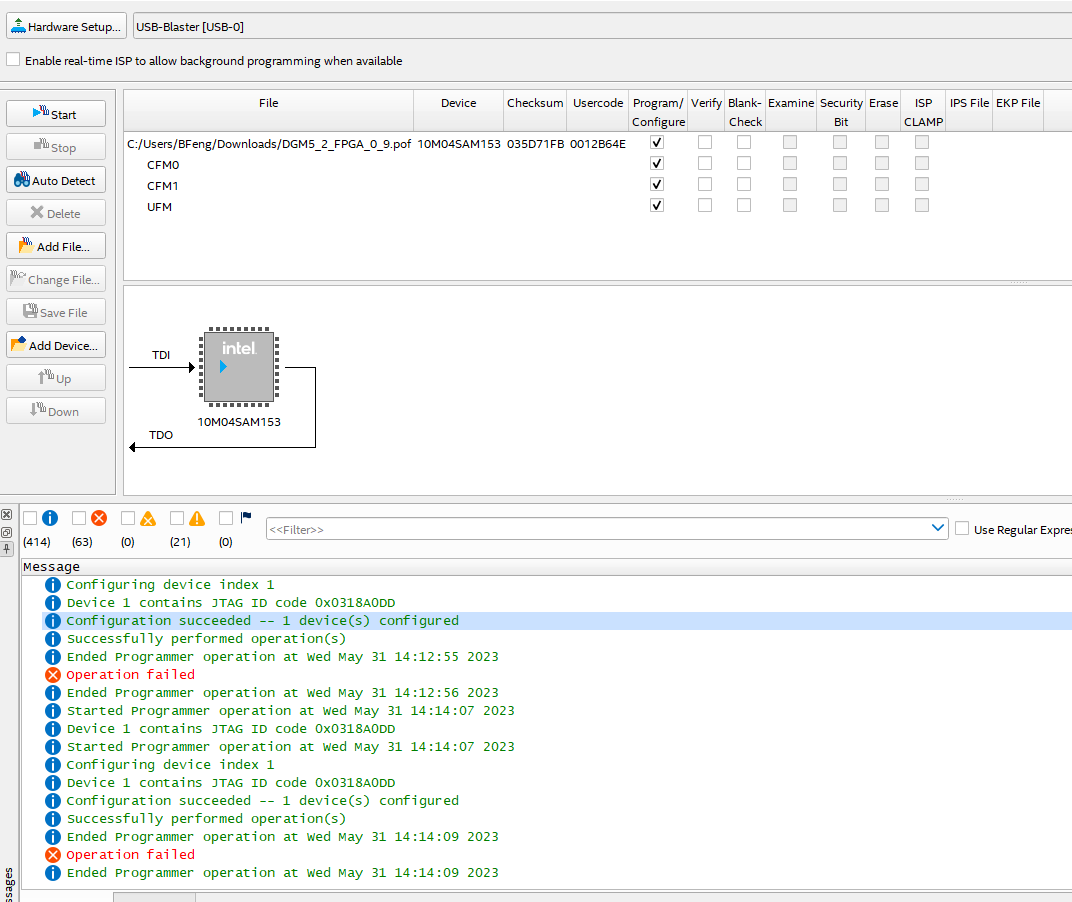
Task: Toggle Program/Configure for the .pof file row
Action: [x=657, y=142]
